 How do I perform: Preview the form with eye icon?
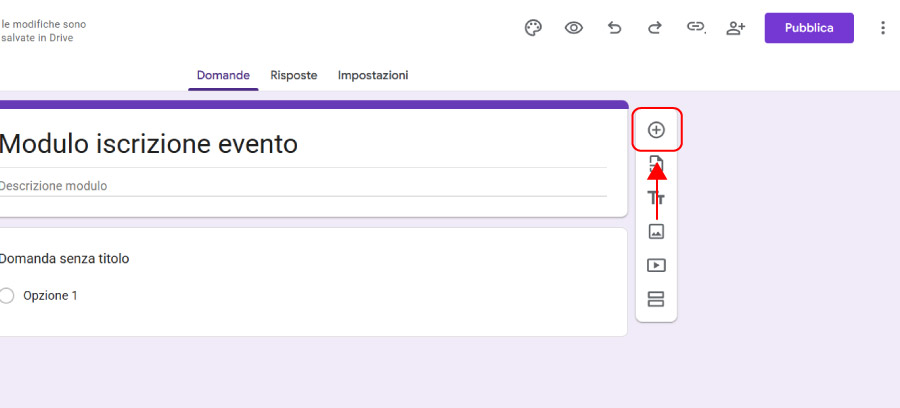[574, 28]
